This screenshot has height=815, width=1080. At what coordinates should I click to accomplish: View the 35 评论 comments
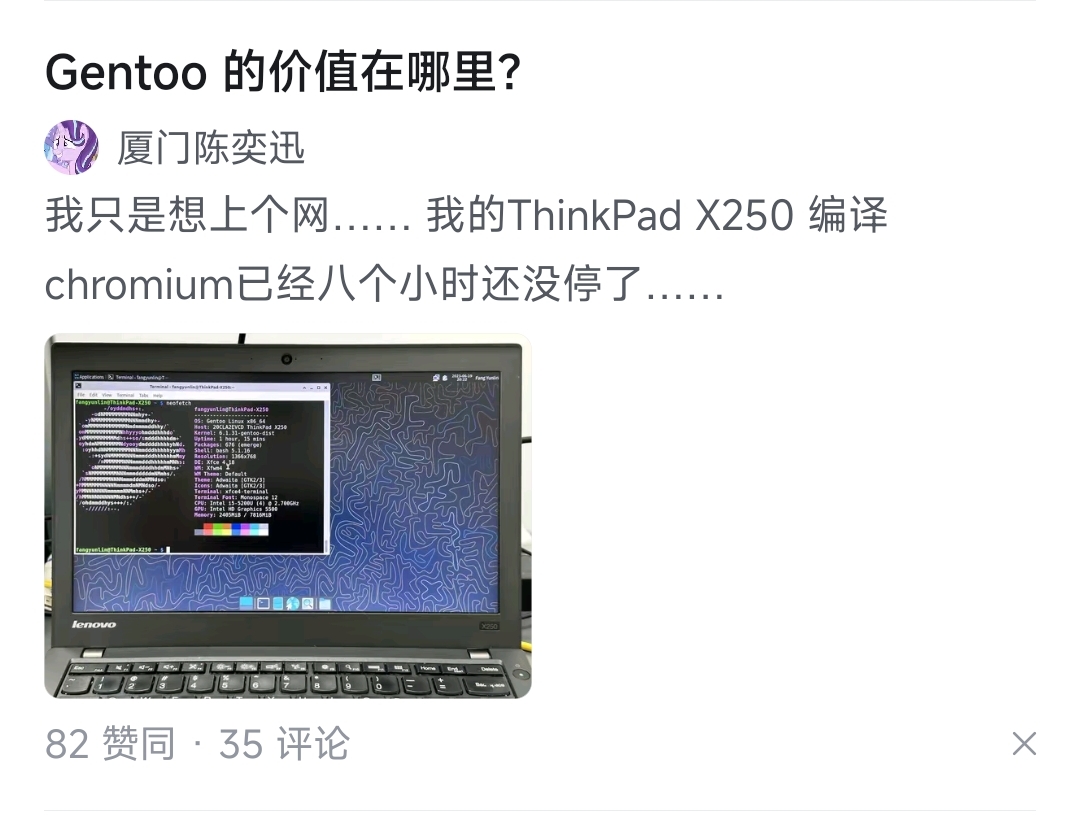point(284,744)
